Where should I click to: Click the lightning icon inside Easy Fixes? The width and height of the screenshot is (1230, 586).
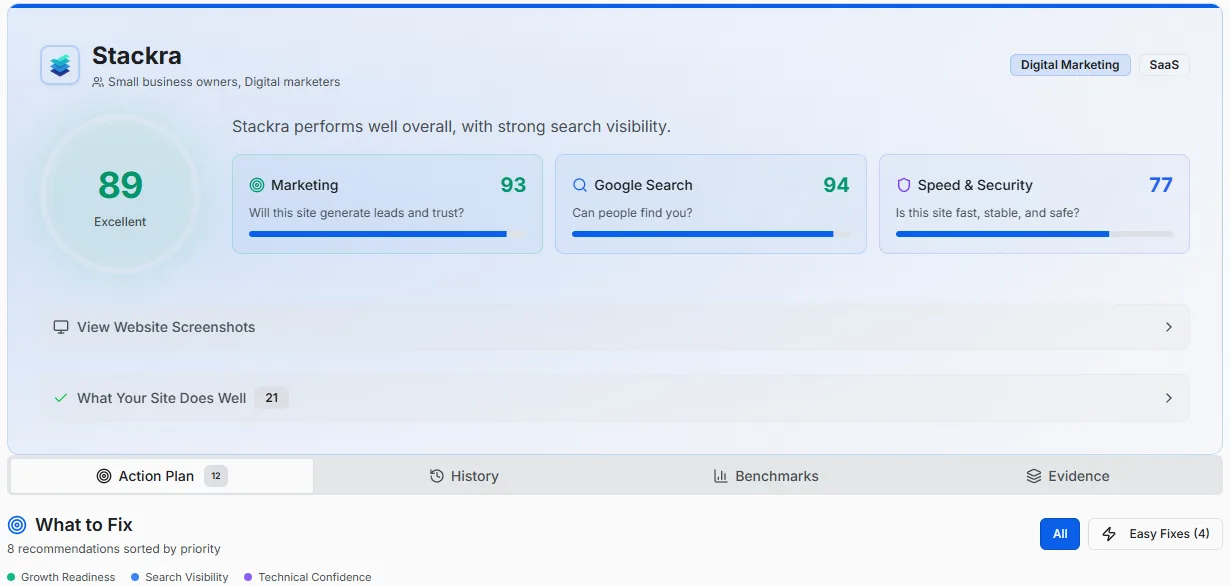point(1109,533)
